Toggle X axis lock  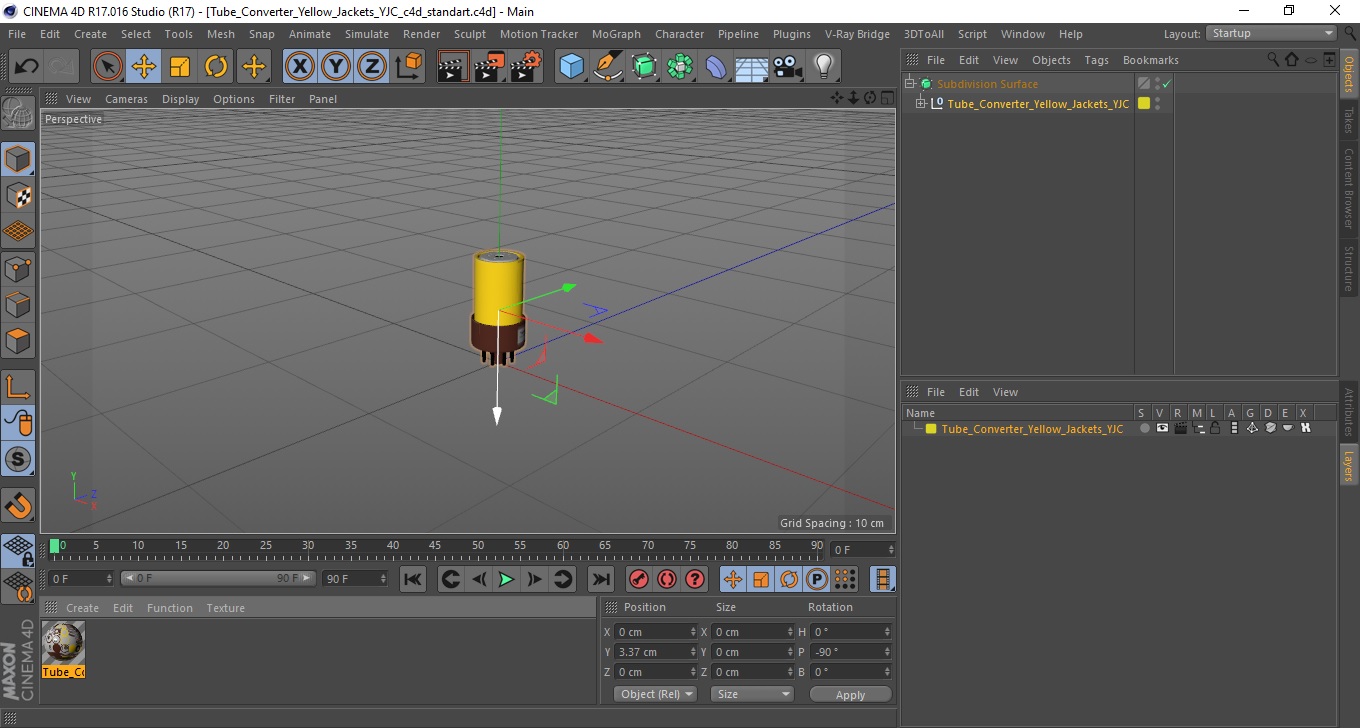(x=300, y=67)
